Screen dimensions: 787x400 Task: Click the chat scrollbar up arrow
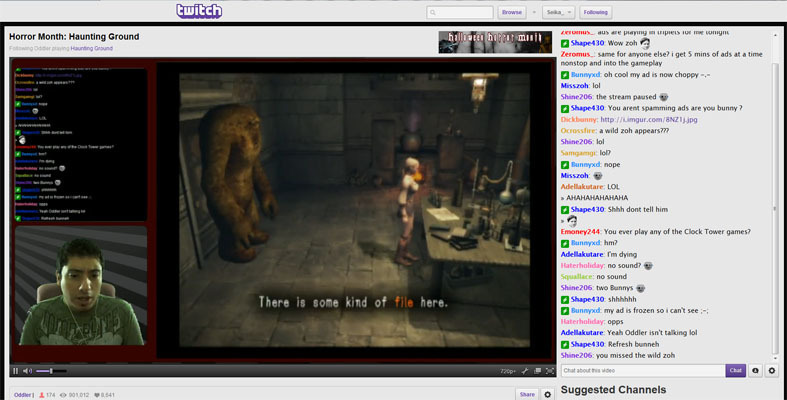point(774,36)
